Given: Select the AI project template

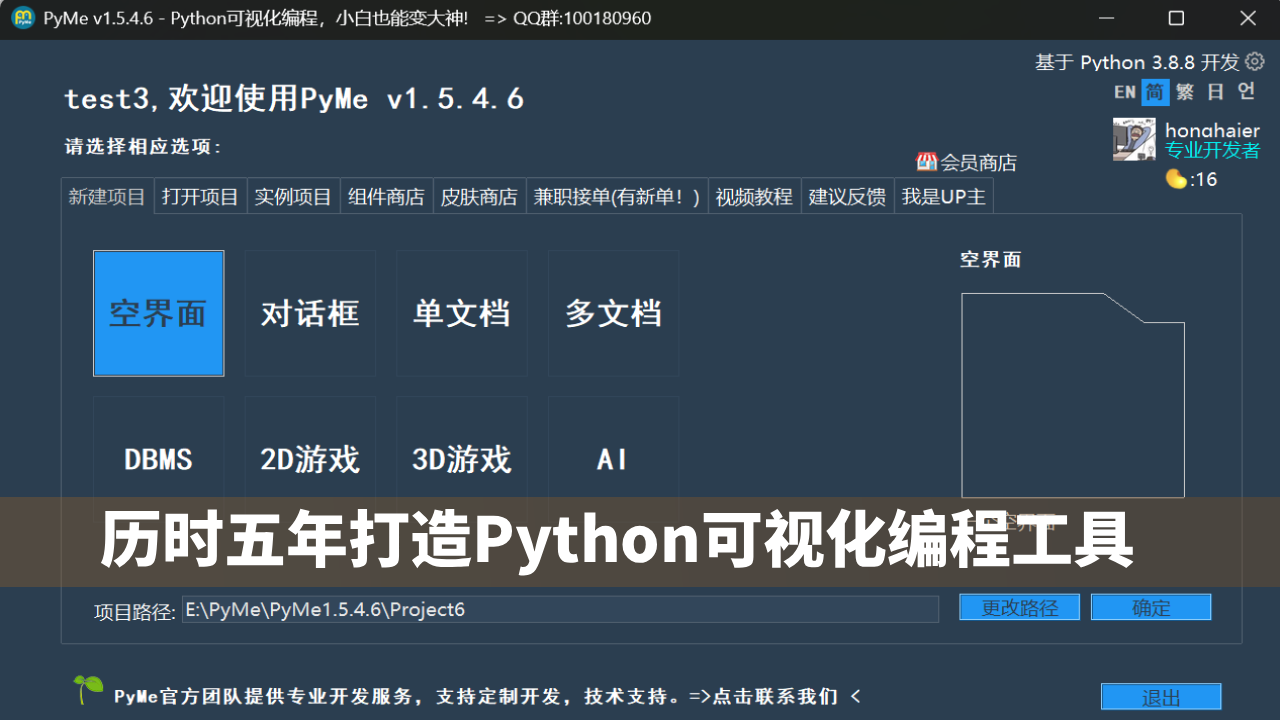Looking at the screenshot, I should (613, 460).
